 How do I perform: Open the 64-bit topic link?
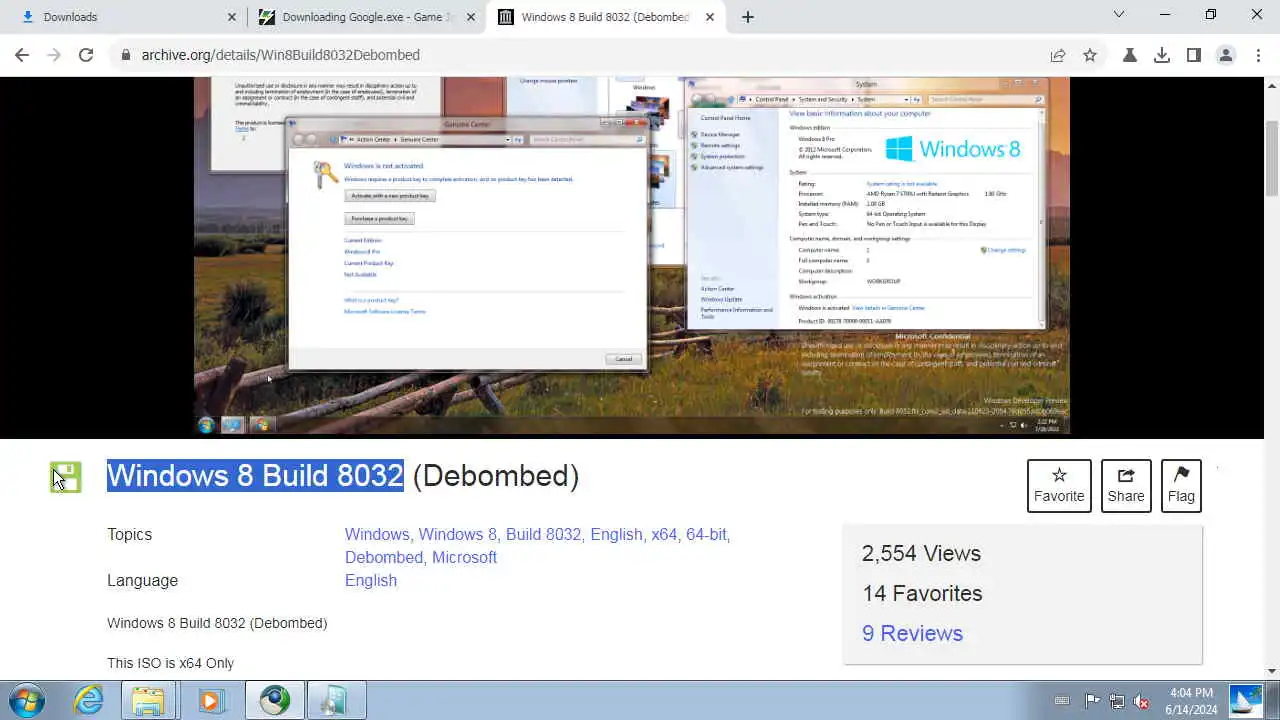click(x=706, y=534)
